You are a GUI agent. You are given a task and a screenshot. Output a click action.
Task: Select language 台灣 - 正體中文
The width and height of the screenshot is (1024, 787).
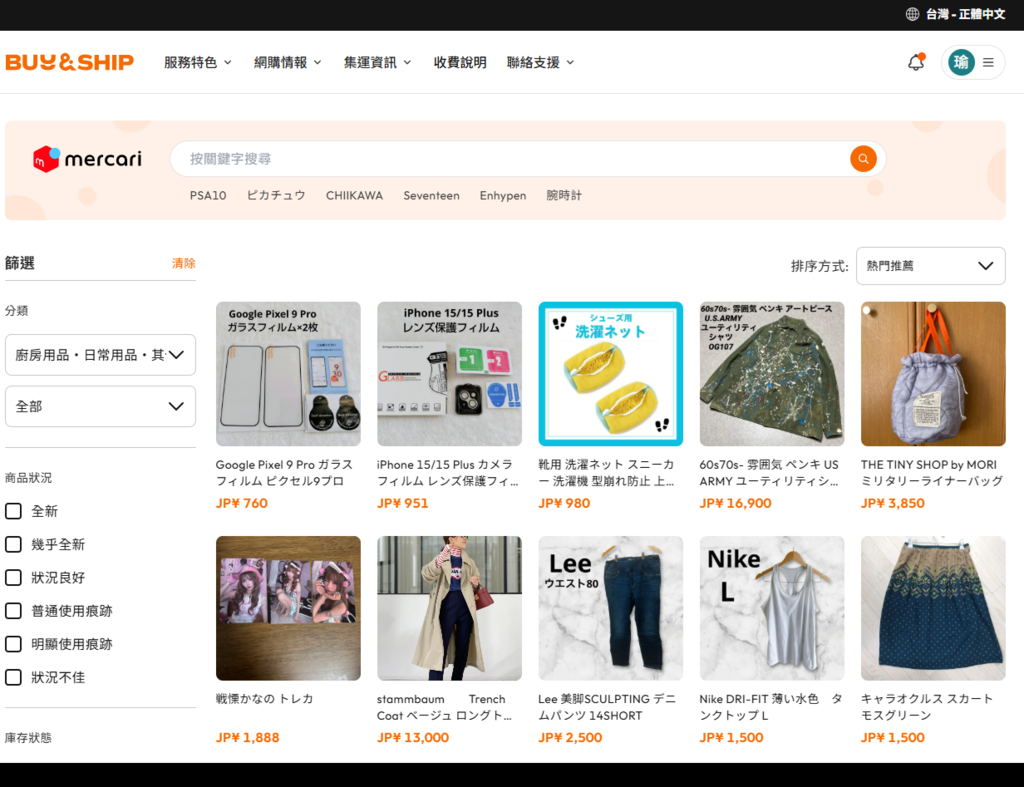(965, 14)
